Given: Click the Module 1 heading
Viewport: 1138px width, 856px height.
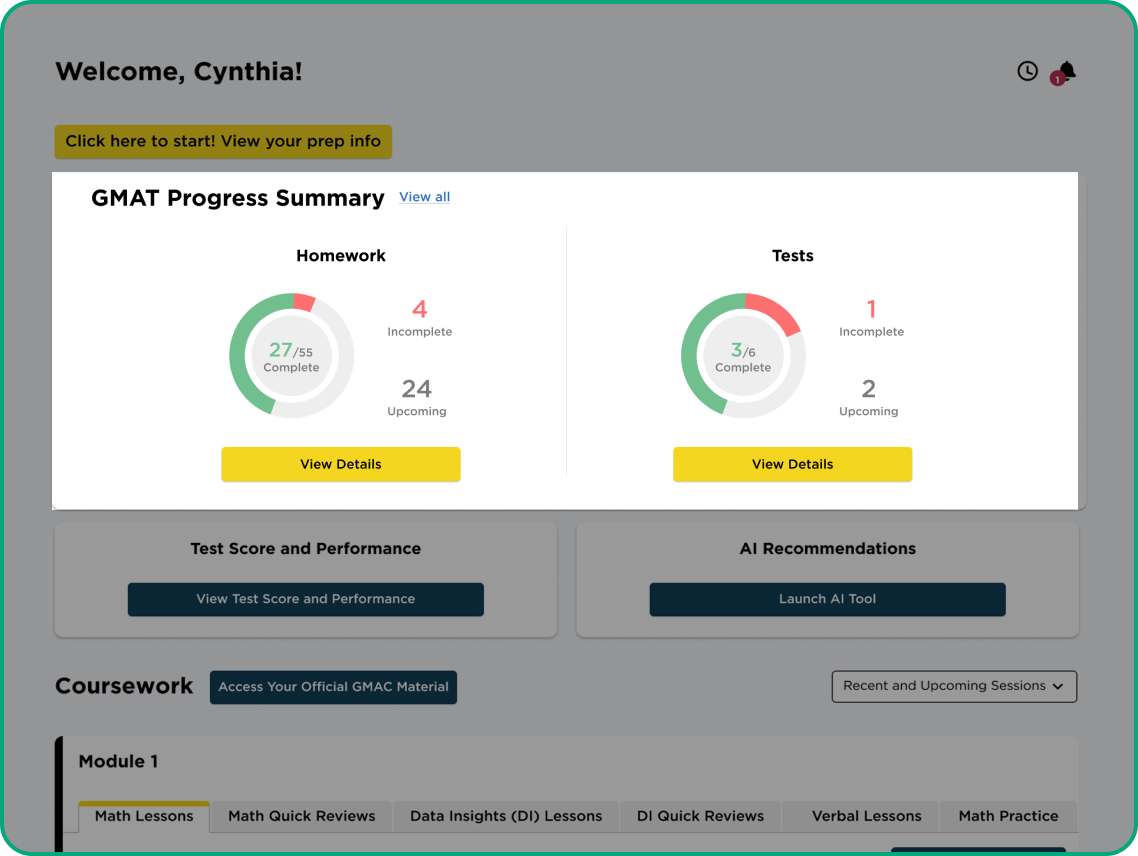Looking at the screenshot, I should pos(118,761).
